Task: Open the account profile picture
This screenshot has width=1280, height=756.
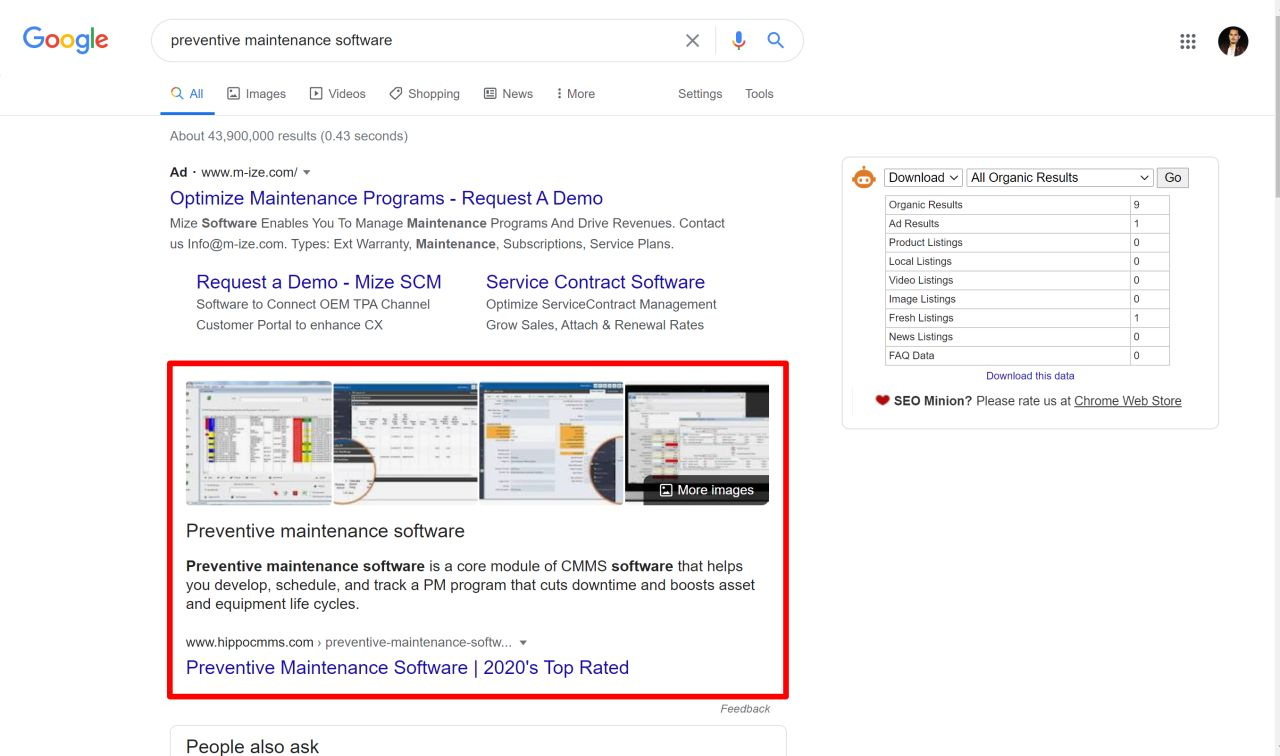Action: 1233,41
